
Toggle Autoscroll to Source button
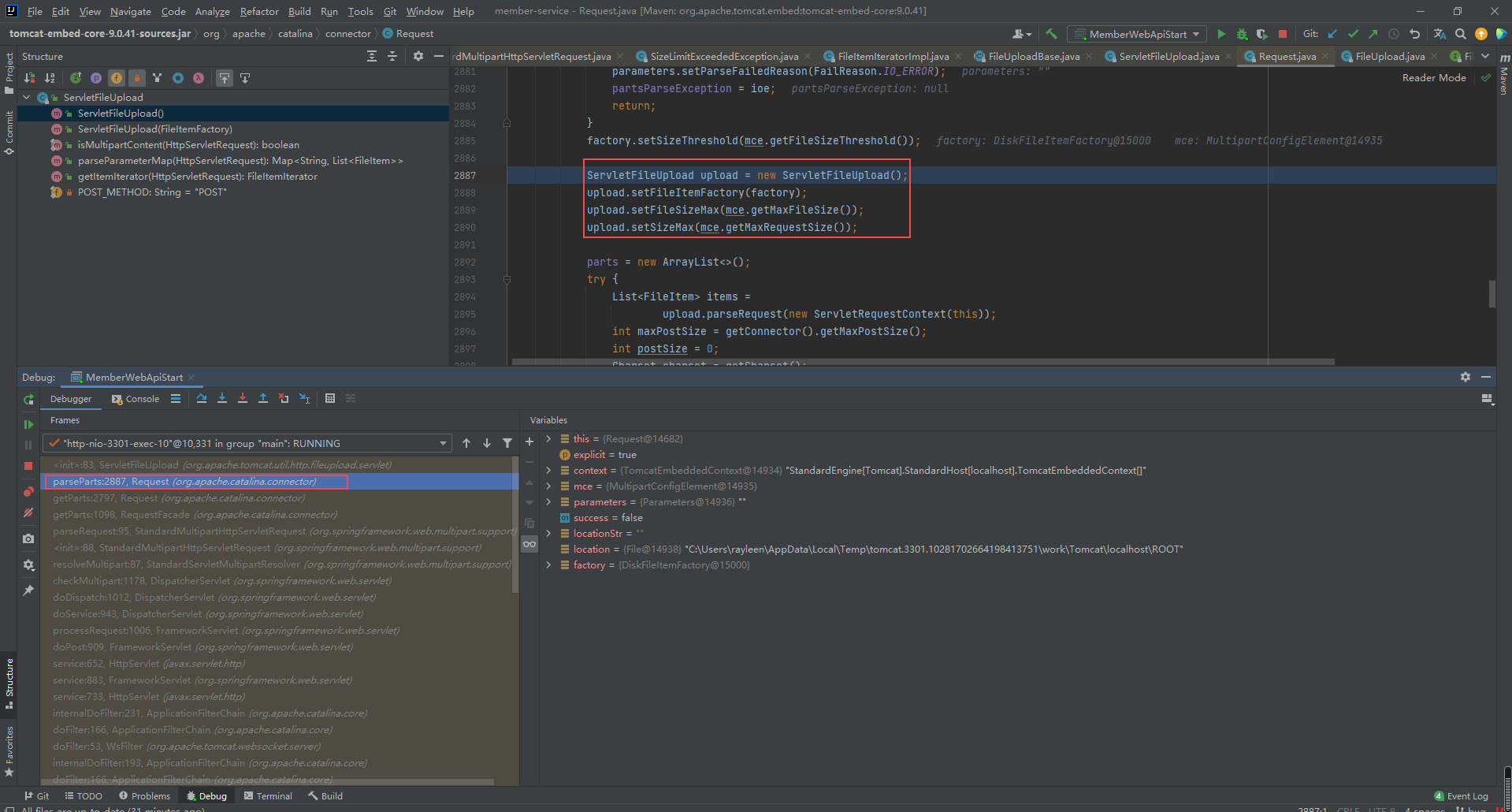point(225,78)
